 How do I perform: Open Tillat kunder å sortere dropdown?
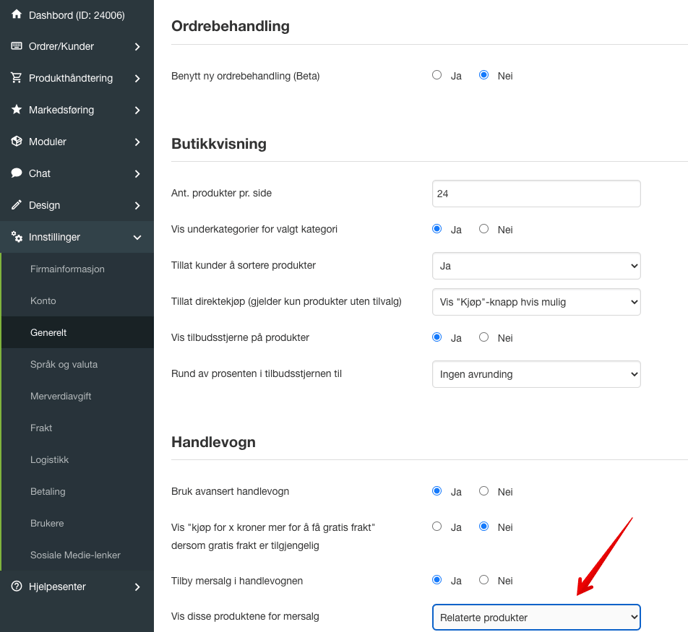tap(536, 266)
